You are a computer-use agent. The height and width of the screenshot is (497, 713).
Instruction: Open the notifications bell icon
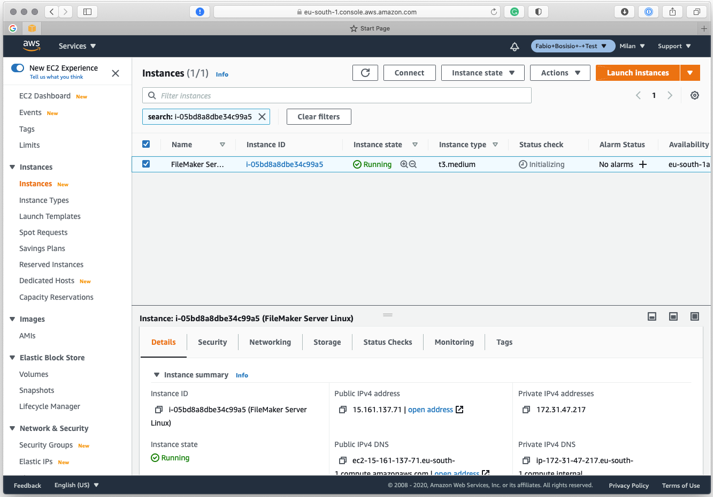click(514, 46)
